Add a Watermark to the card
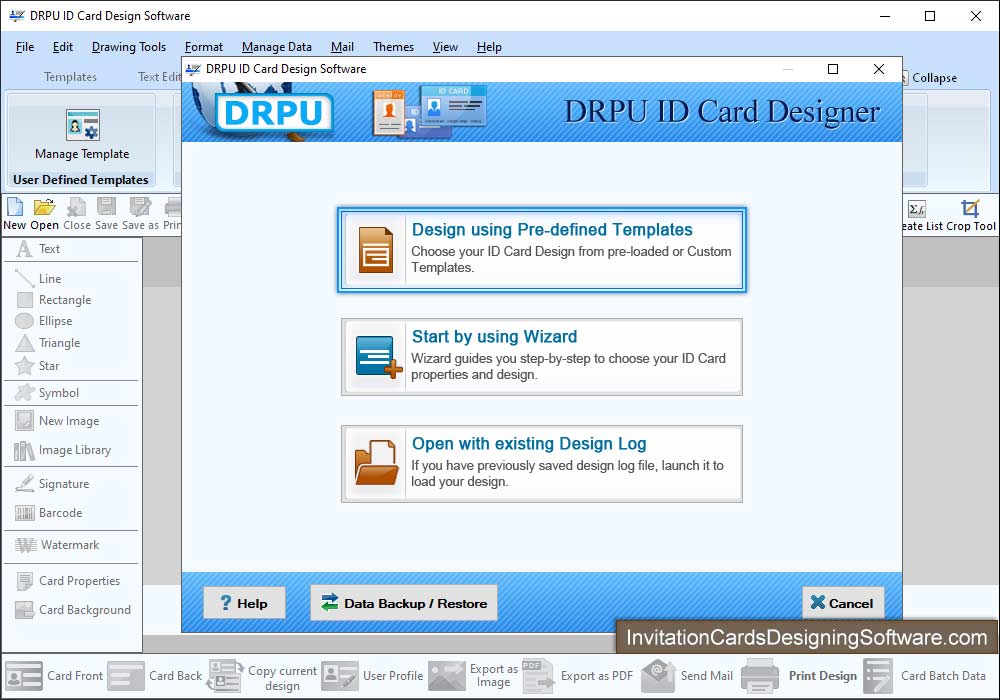 click(x=57, y=545)
